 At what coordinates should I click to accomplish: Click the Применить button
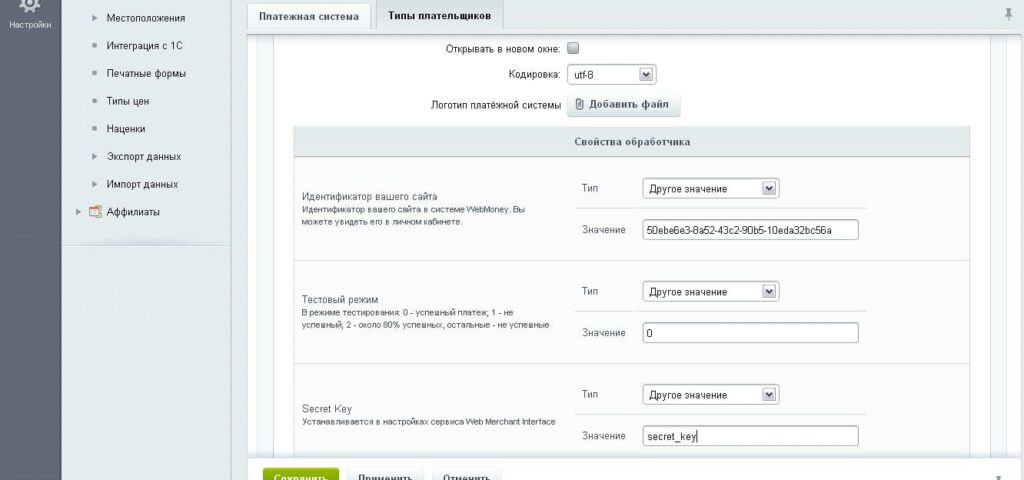[385, 475]
